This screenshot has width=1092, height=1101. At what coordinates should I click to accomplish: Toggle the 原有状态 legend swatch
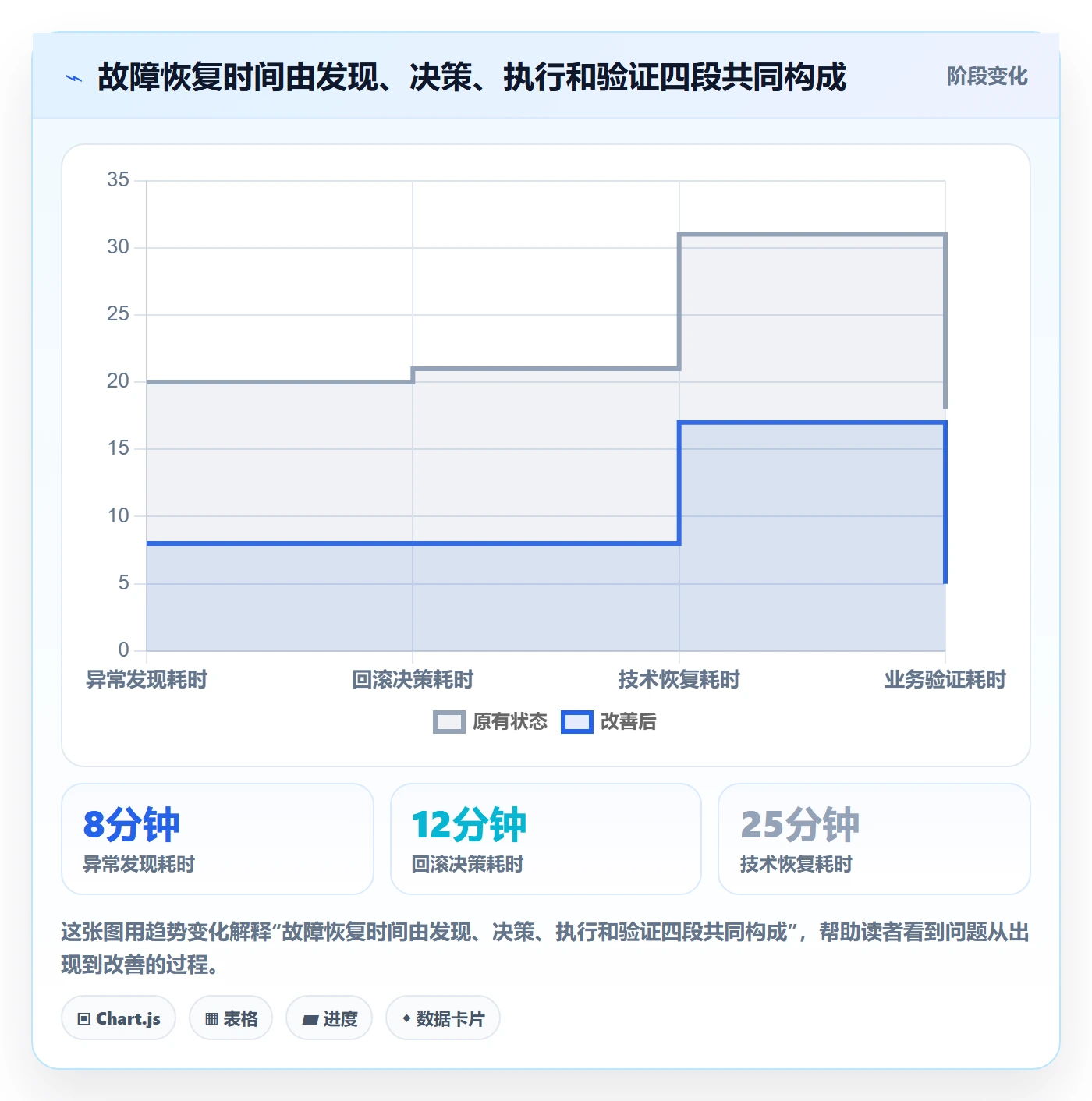point(448,722)
